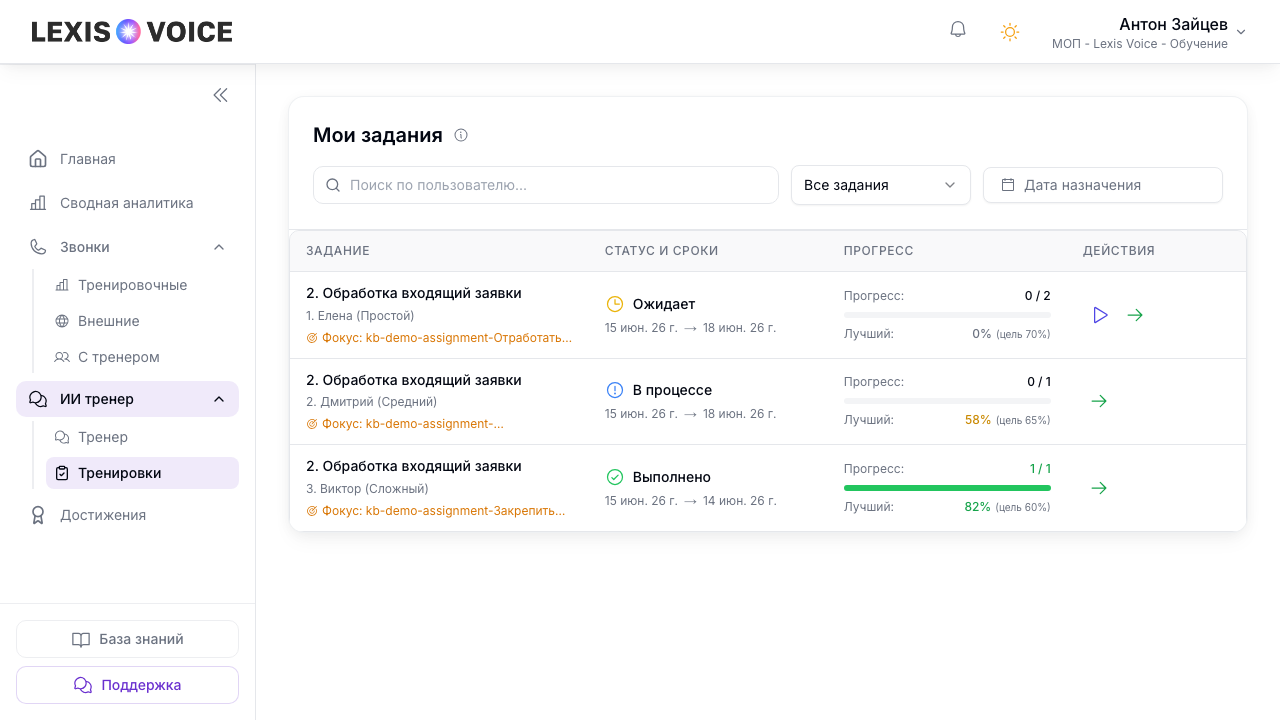Image resolution: width=1280 pixels, height=720 pixels.
Task: Open the Дата назначения date picker
Action: [x=1103, y=185]
